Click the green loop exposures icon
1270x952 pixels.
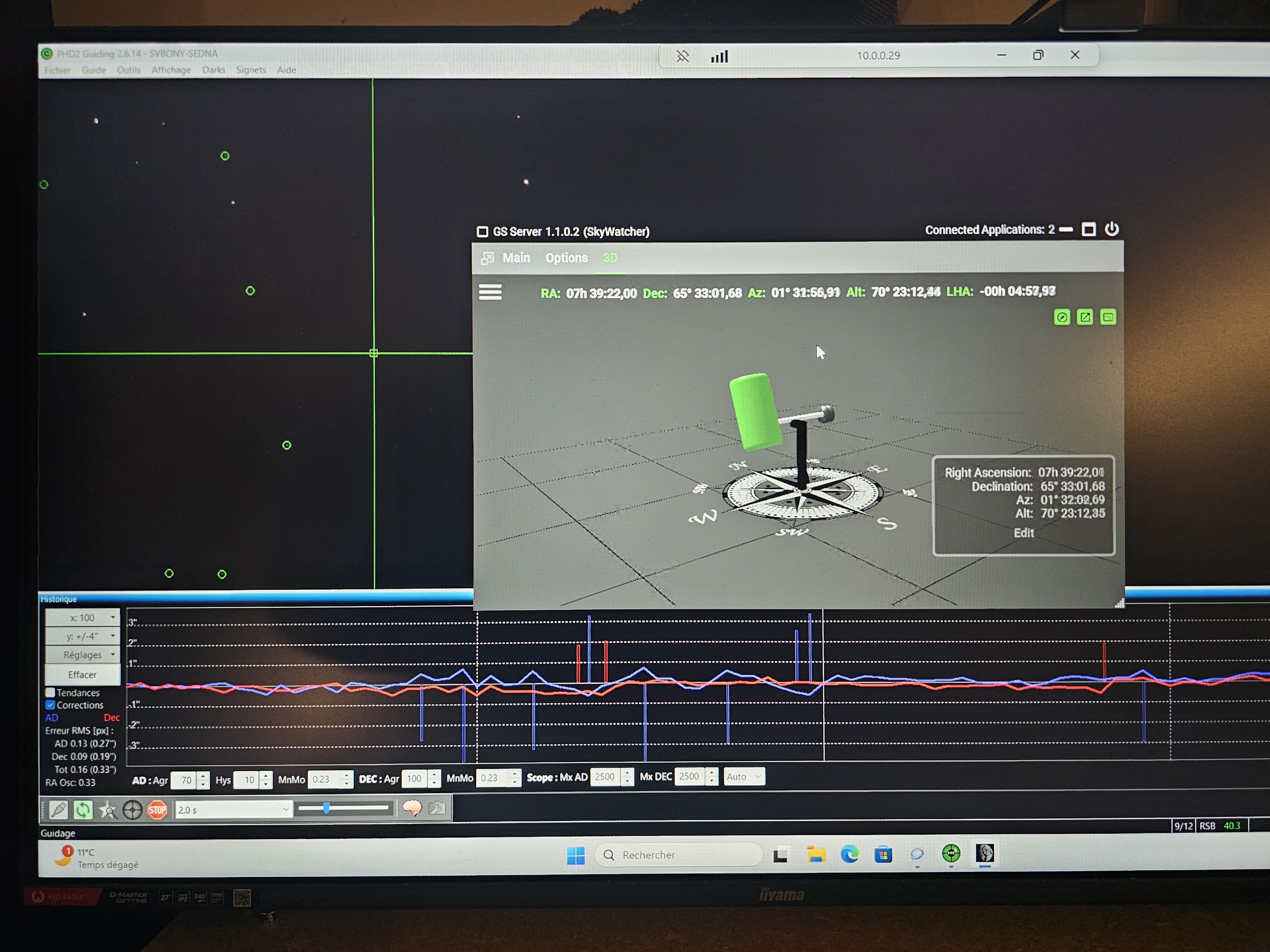point(83,810)
